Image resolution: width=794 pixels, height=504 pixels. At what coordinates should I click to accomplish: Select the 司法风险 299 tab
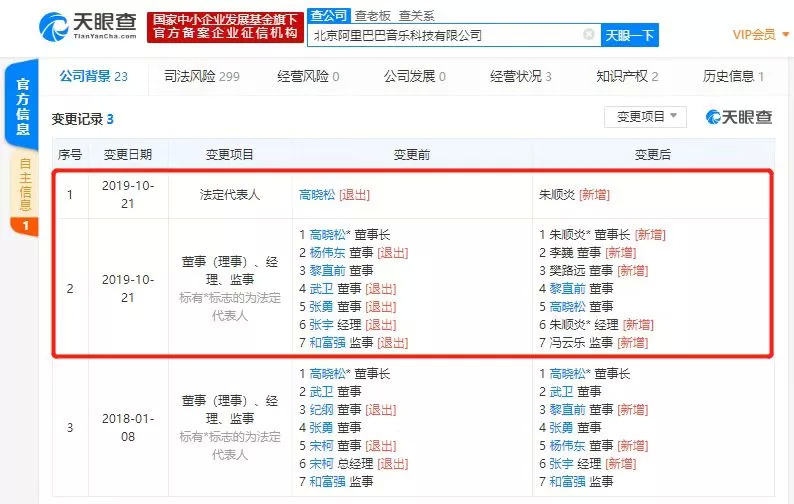click(x=202, y=76)
